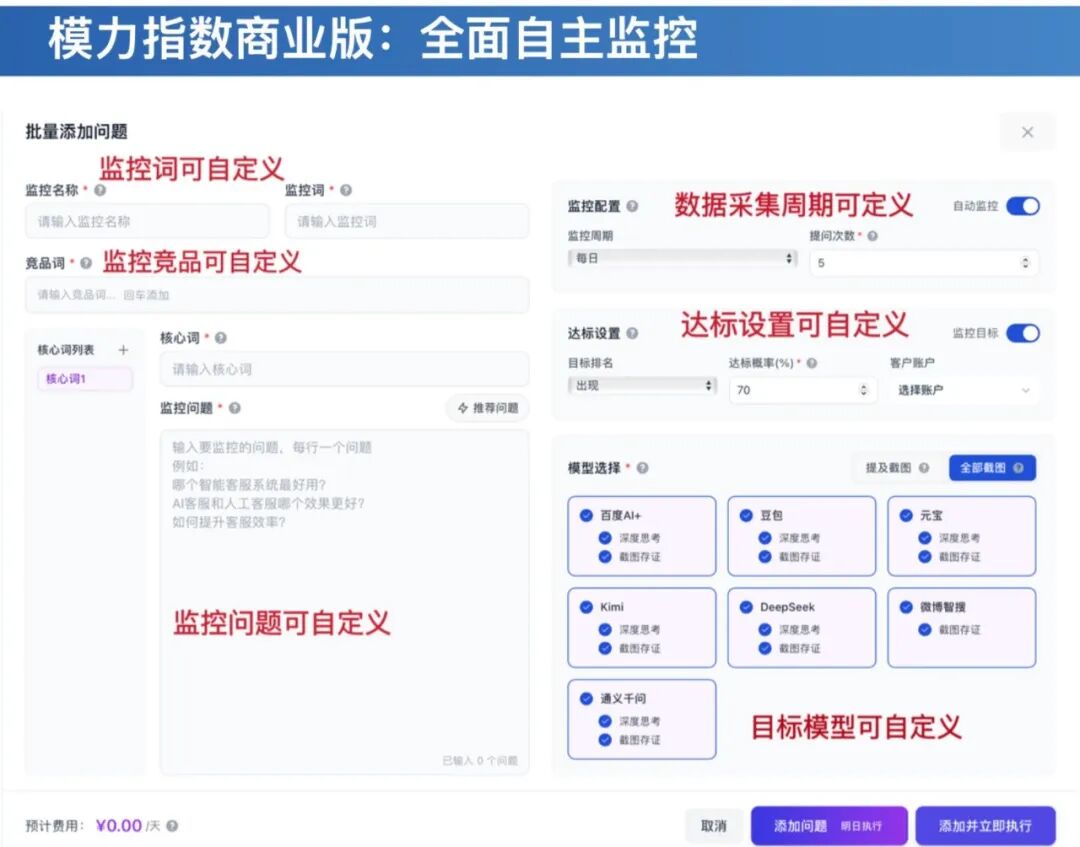The image size is (1080, 847).
Task: Click the help icon next to 监控名称
Action: point(101,190)
